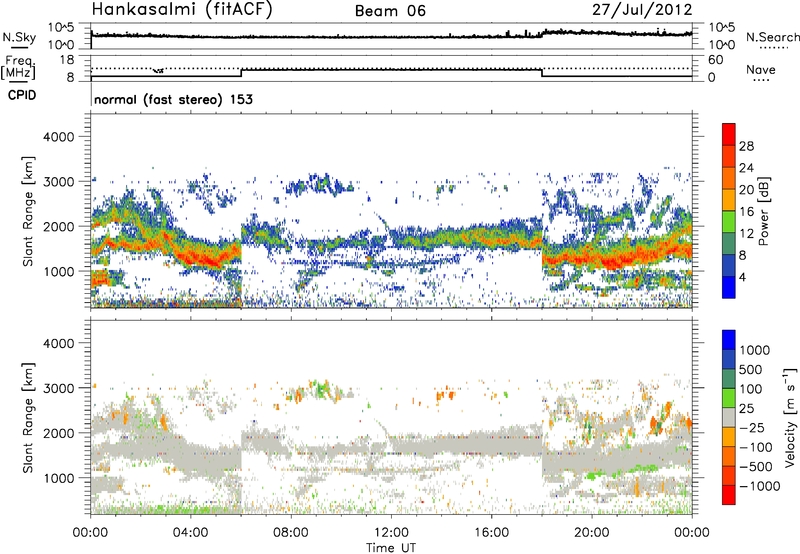Screen dimensions: 800x554
Task: Click the 'Power [dB]' colorbar label
Action: (764, 211)
